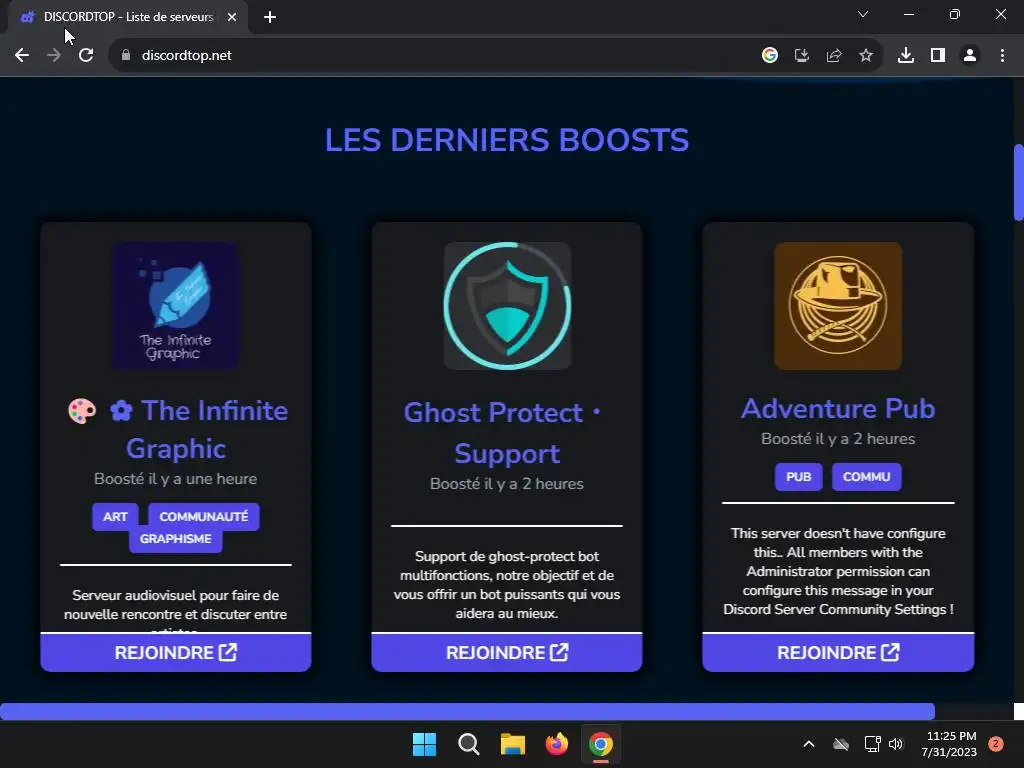Viewport: 1024px width, 768px height.
Task: Open the clock showing 11:25 PM
Action: click(949, 744)
